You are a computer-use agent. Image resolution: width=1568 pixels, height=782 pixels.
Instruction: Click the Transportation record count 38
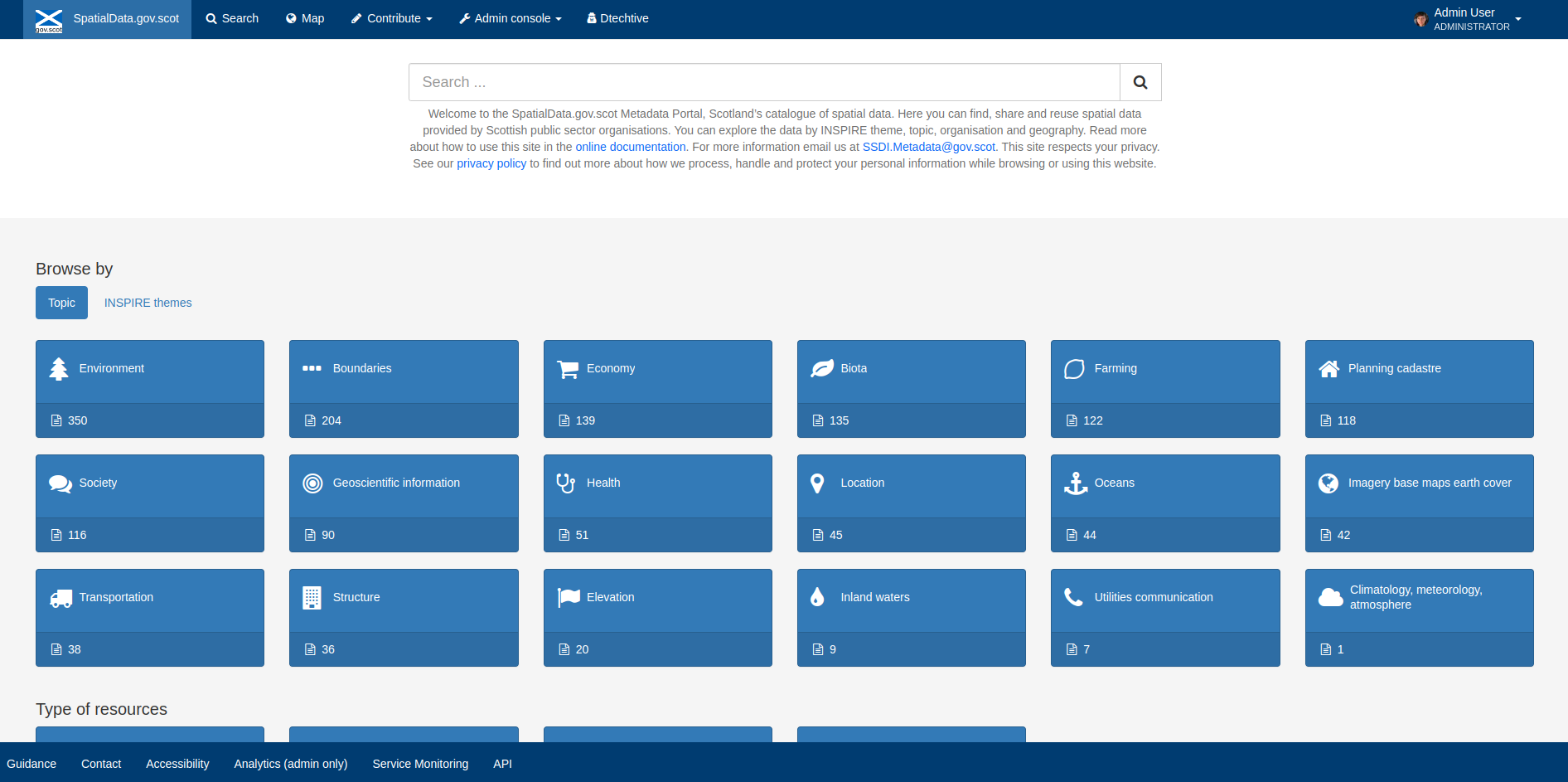pos(75,649)
